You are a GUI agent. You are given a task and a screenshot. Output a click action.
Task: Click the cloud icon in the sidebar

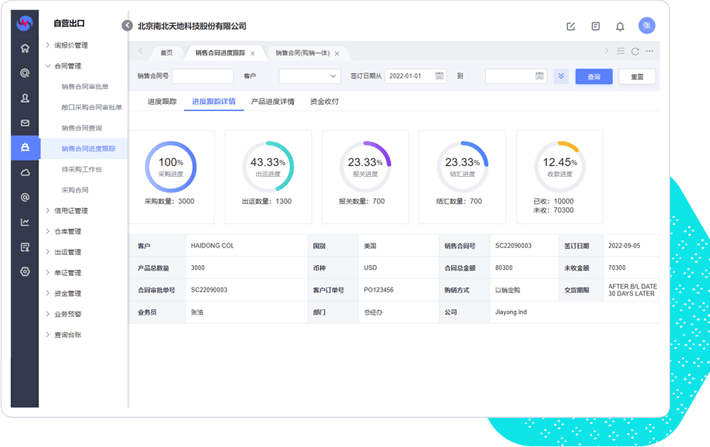(x=25, y=172)
